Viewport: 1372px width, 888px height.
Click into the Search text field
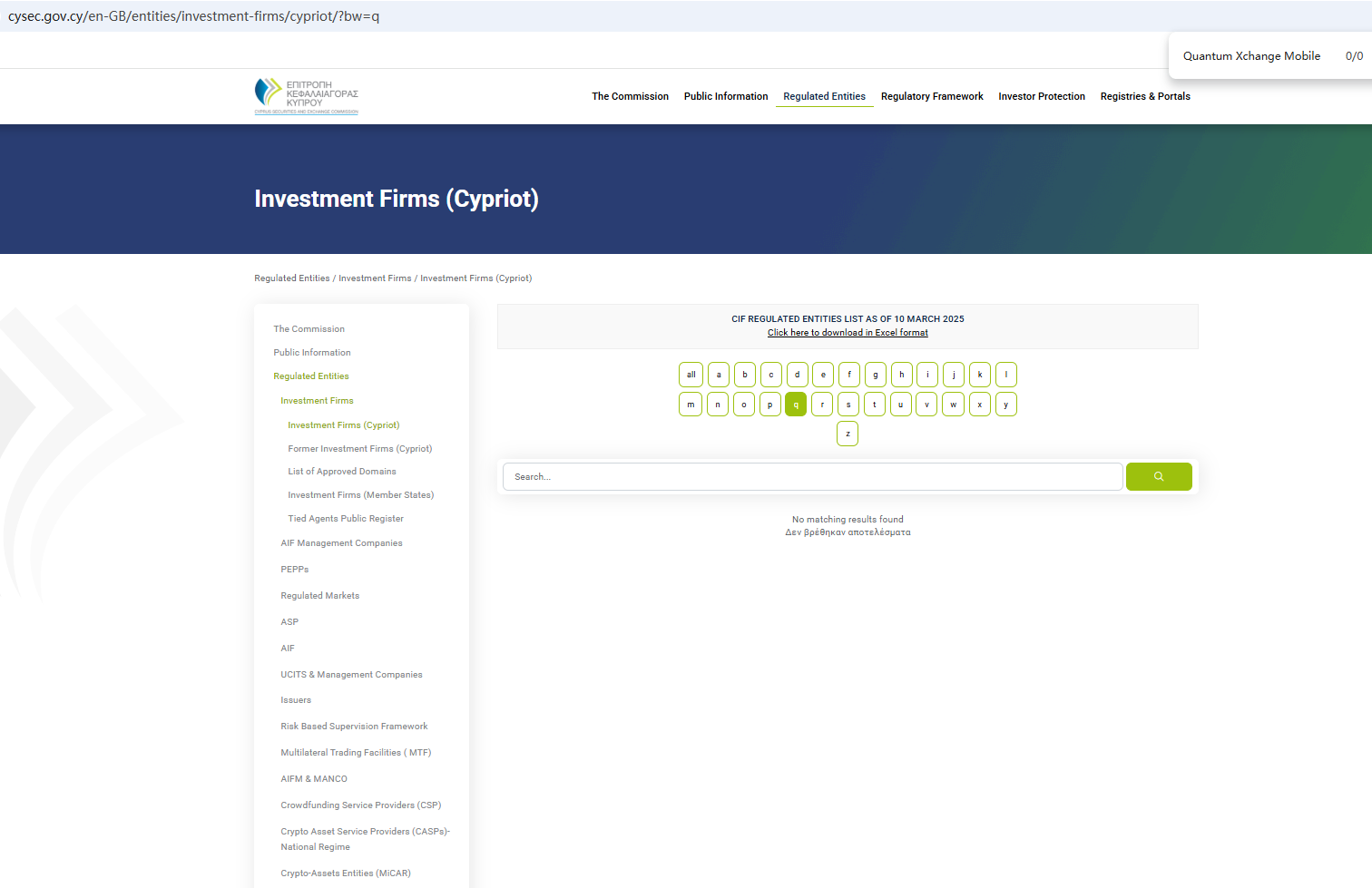[x=812, y=476]
